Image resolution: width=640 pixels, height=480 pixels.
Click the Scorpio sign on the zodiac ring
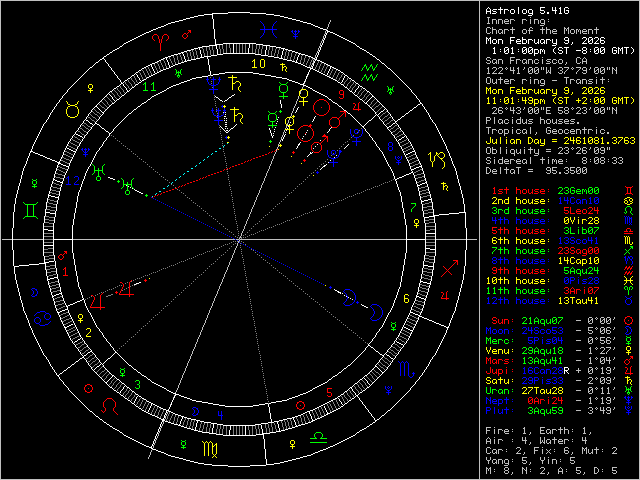click(x=405, y=369)
